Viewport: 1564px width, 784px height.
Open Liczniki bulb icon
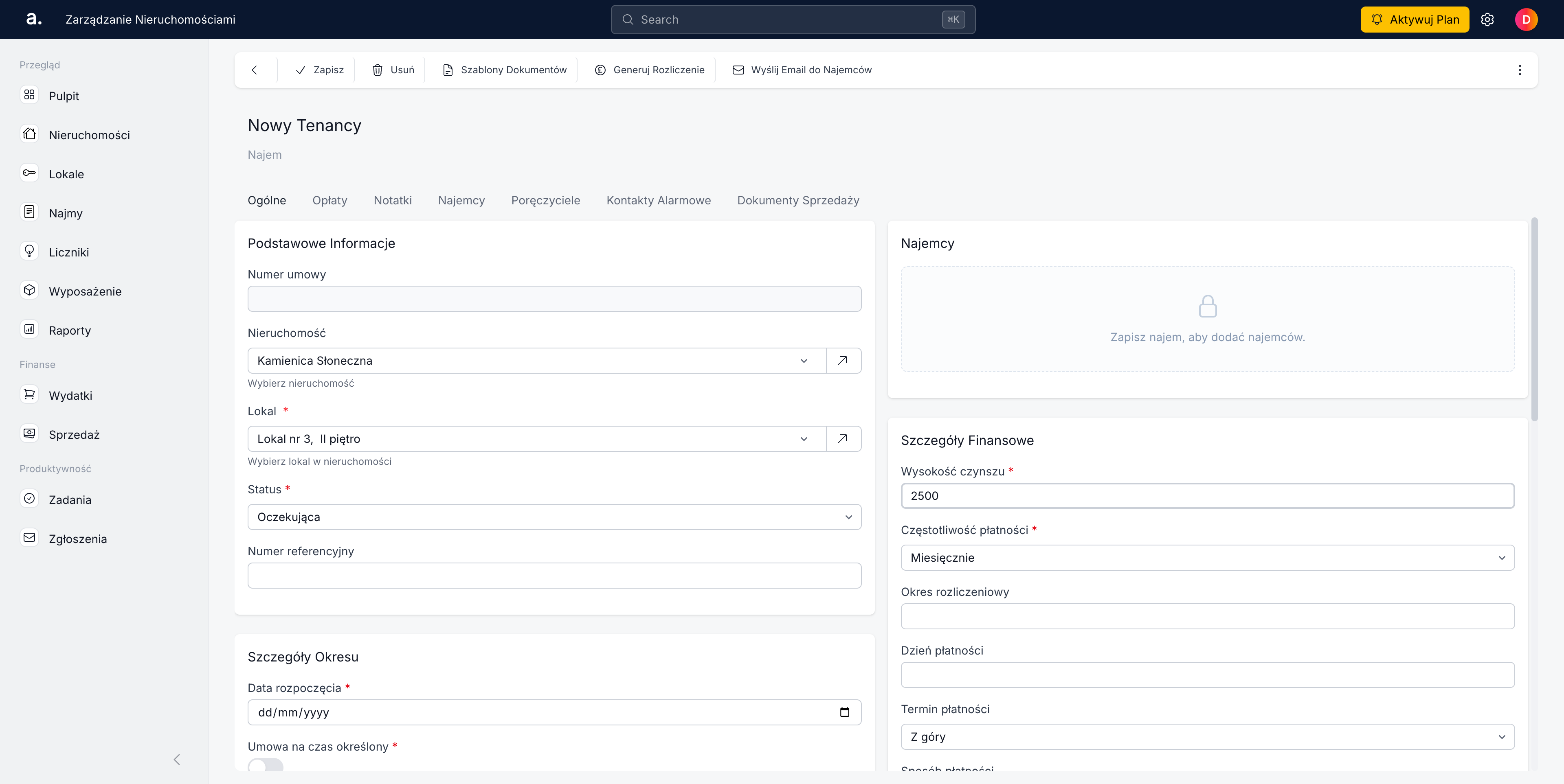point(29,251)
